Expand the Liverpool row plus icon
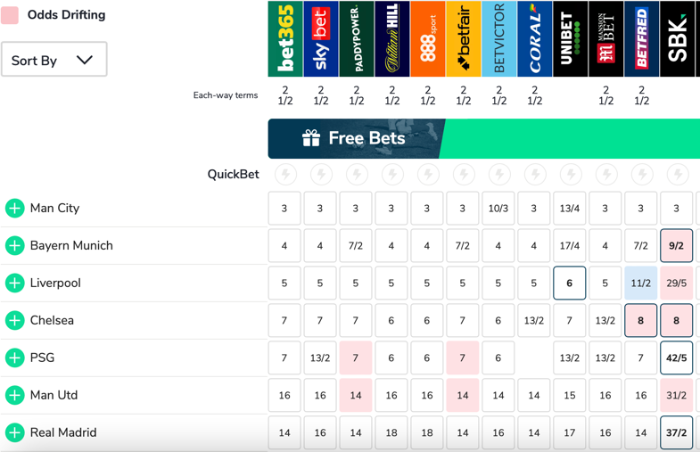The image size is (700, 452). tap(14, 283)
